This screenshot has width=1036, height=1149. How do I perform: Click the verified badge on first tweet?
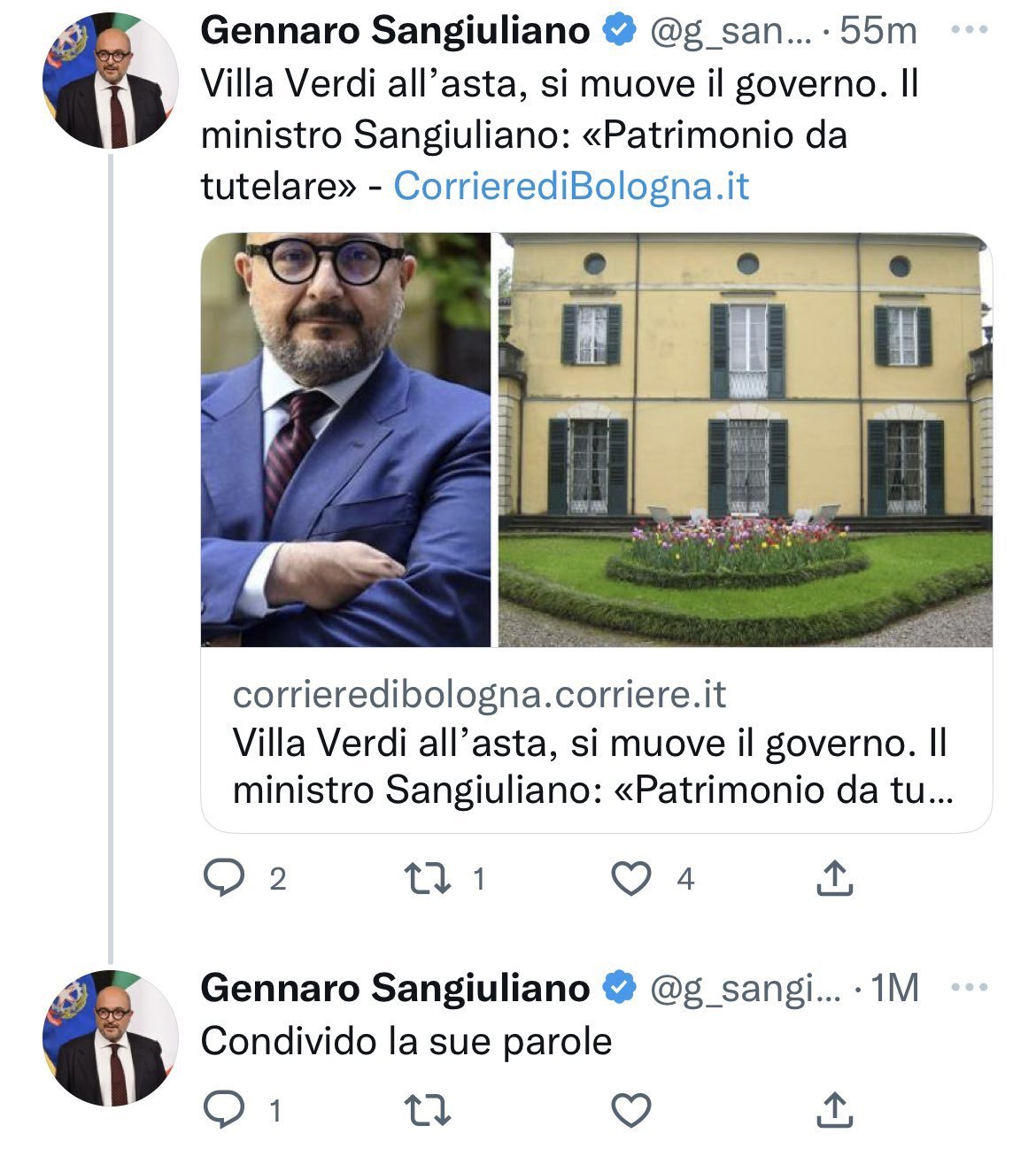click(619, 31)
